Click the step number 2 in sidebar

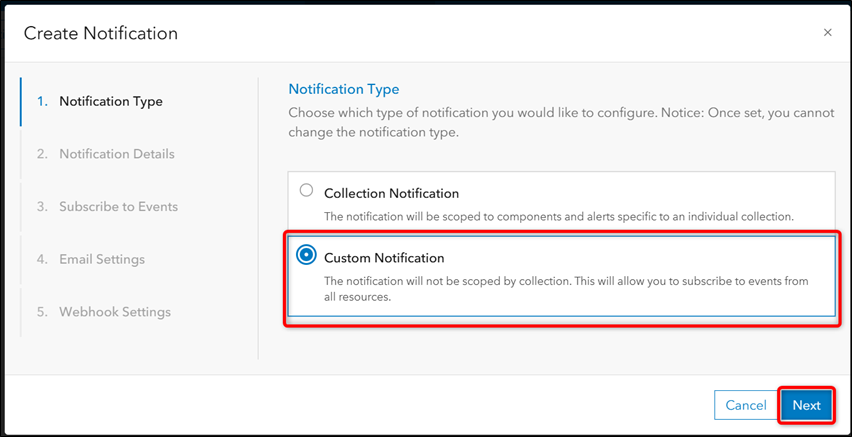click(x=42, y=154)
